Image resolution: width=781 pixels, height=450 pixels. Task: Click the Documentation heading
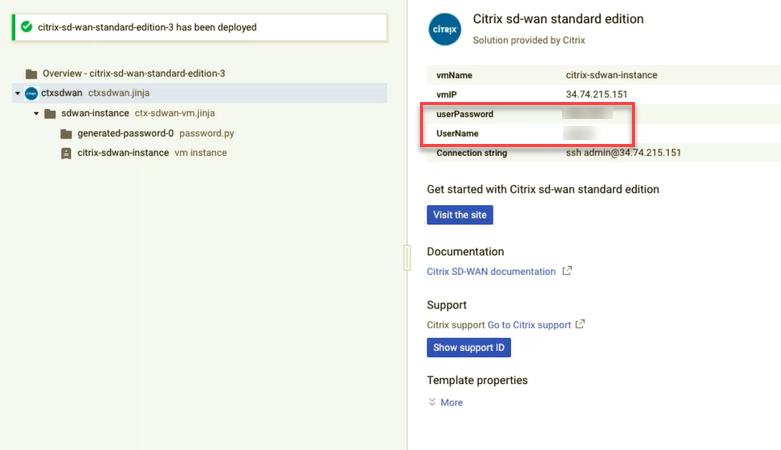[465, 252]
